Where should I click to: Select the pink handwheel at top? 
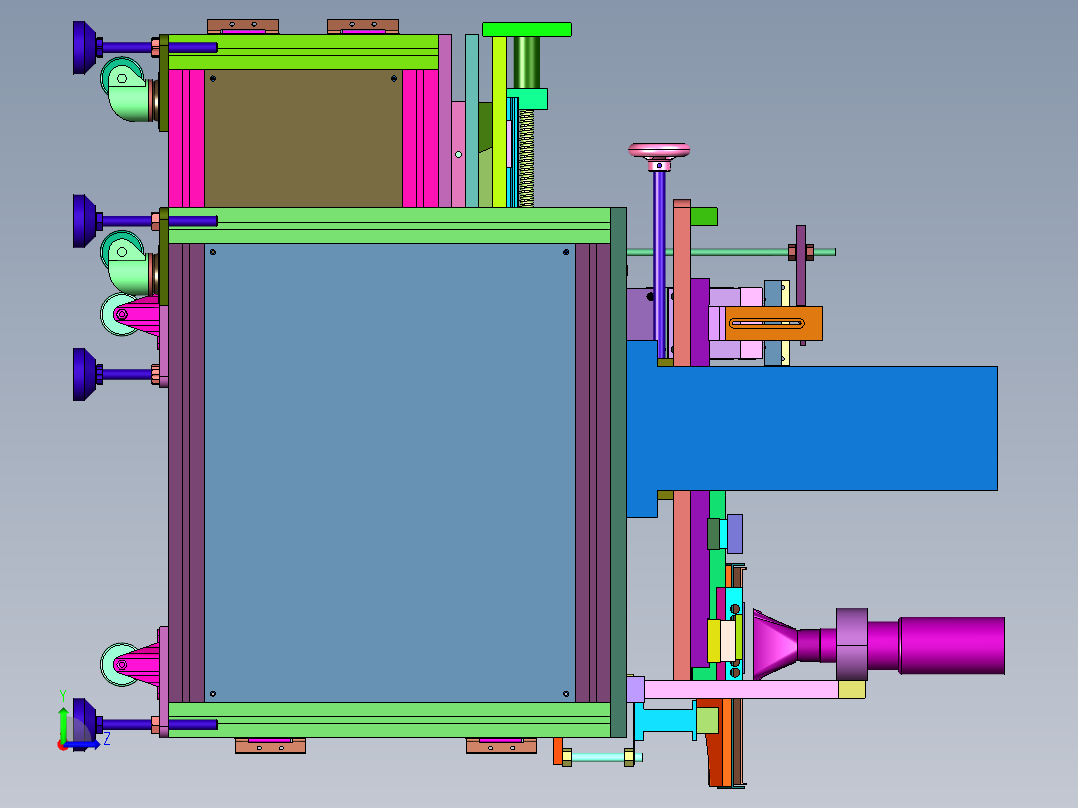click(x=659, y=150)
